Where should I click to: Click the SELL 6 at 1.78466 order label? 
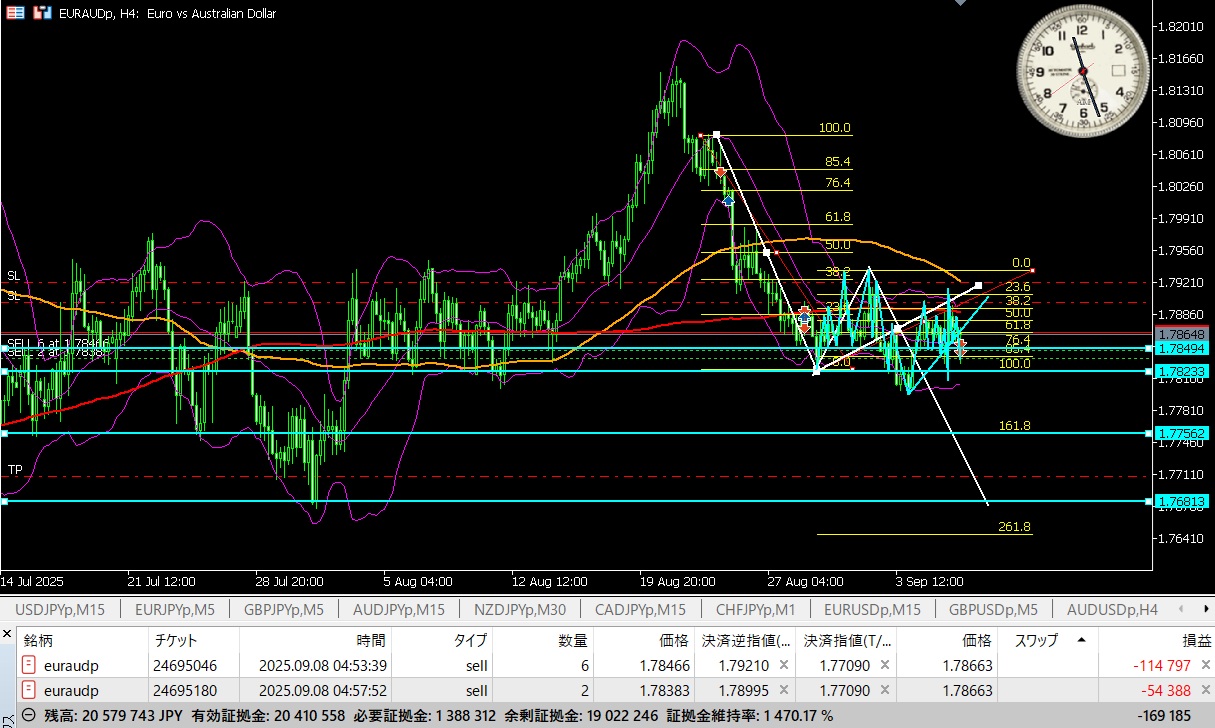tap(58, 342)
